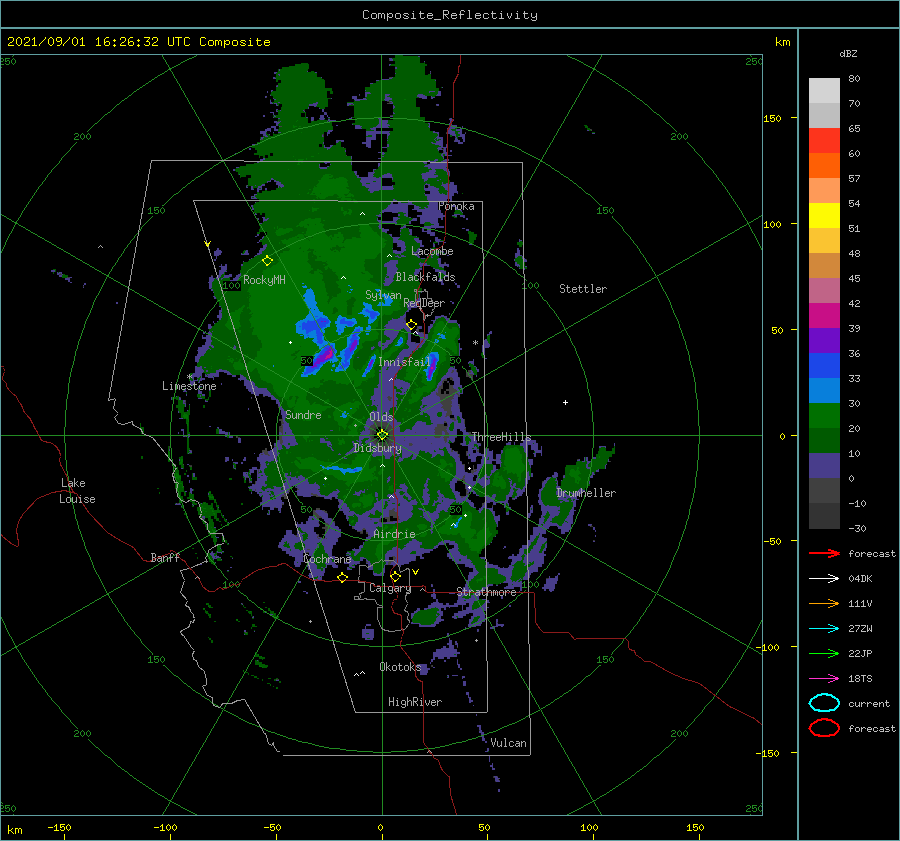Select the yellow 54 dBZ color swatch
This screenshot has width=900, height=841.
(824, 215)
